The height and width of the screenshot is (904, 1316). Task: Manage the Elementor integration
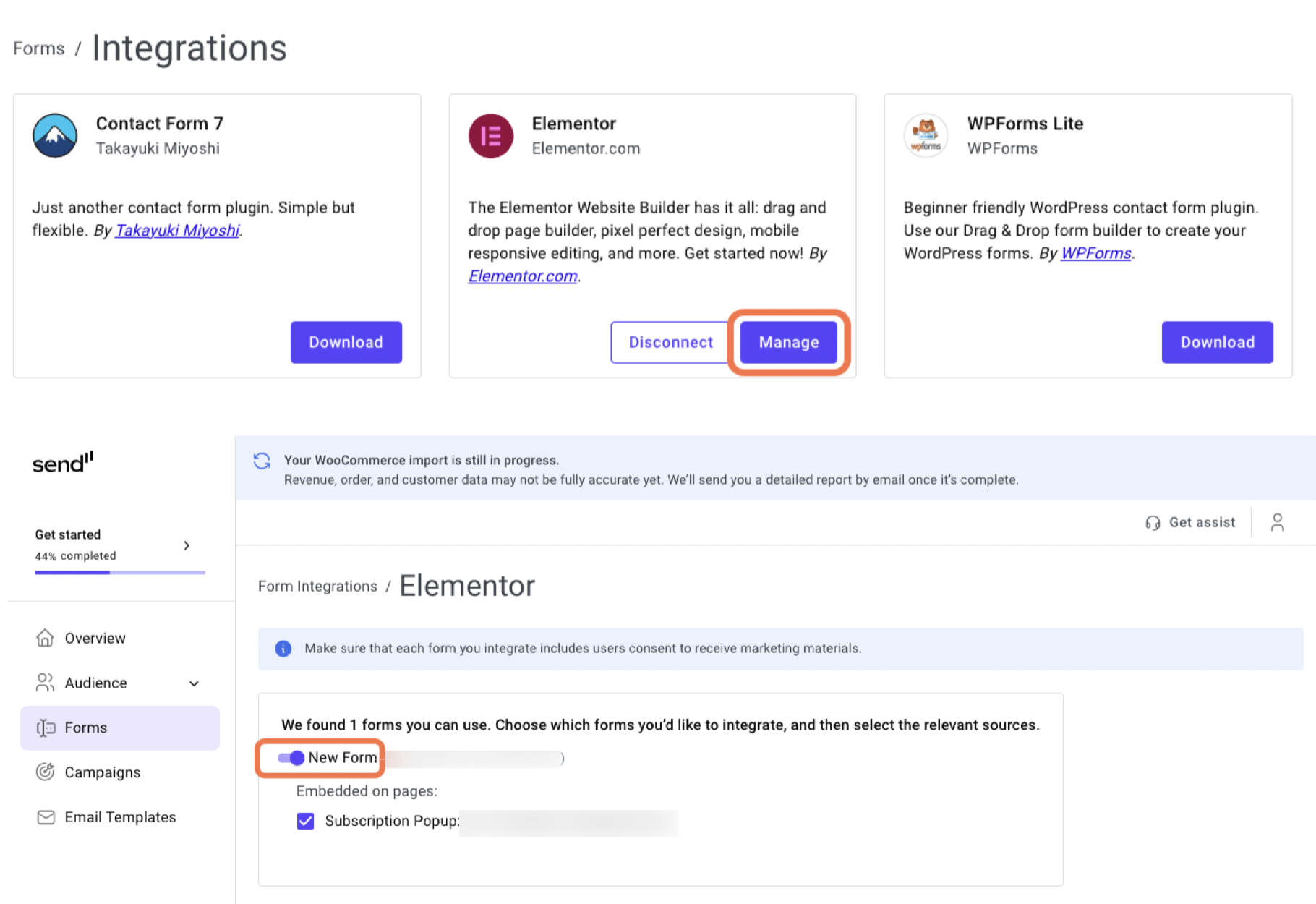(789, 342)
